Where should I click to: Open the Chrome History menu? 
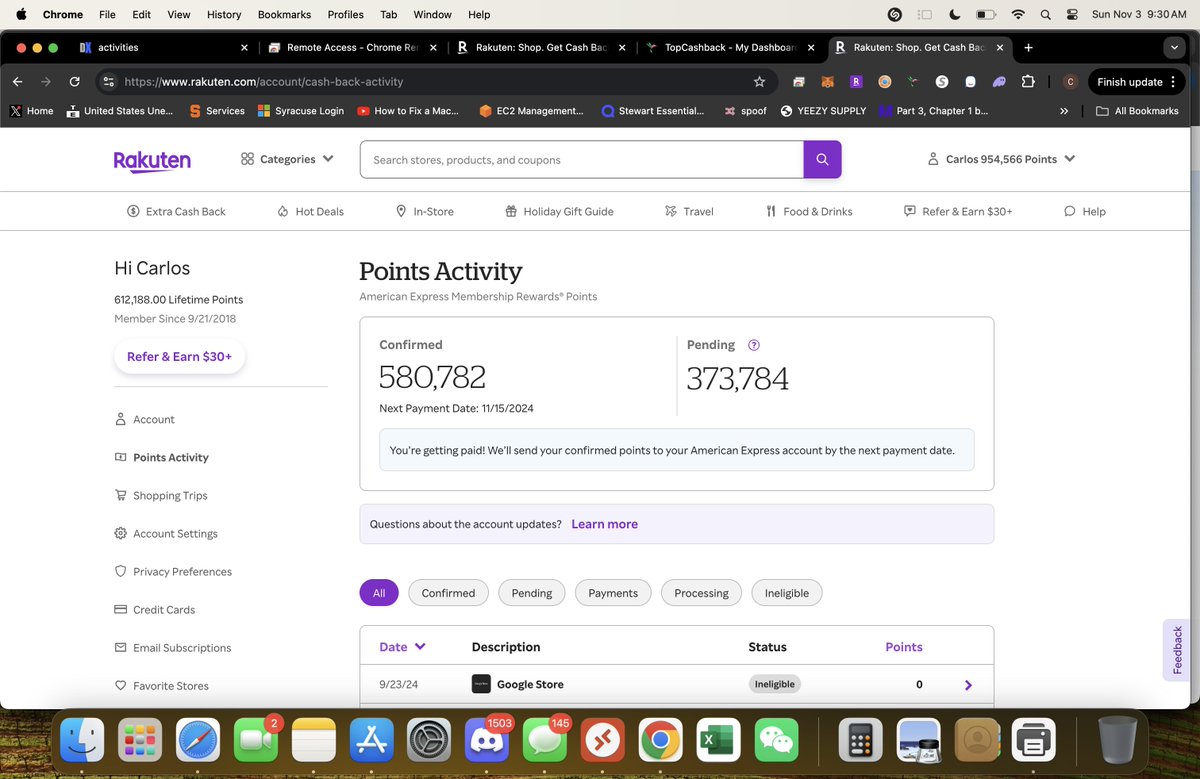(224, 15)
